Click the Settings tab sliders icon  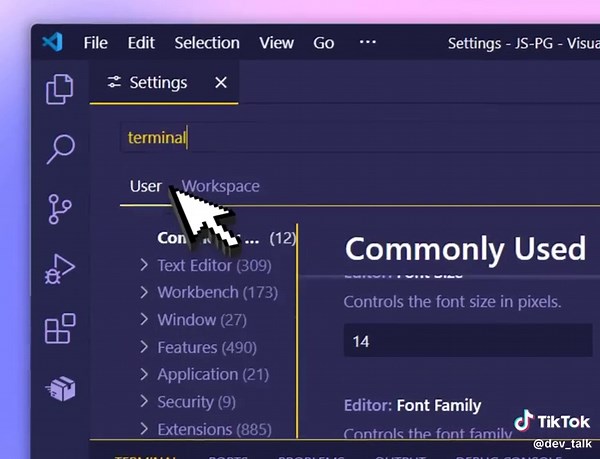coord(114,82)
